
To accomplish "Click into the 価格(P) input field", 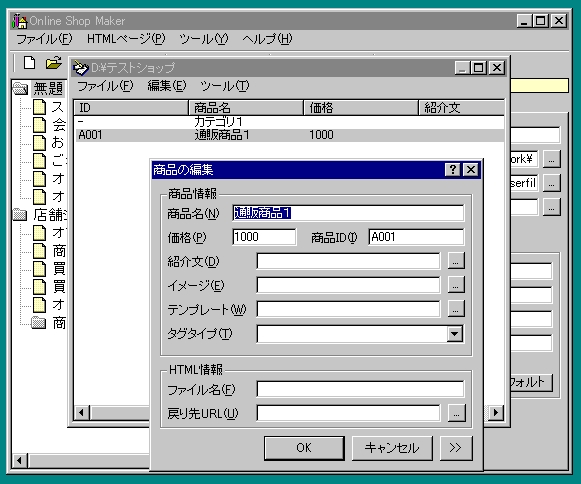I will pyautogui.click(x=264, y=237).
